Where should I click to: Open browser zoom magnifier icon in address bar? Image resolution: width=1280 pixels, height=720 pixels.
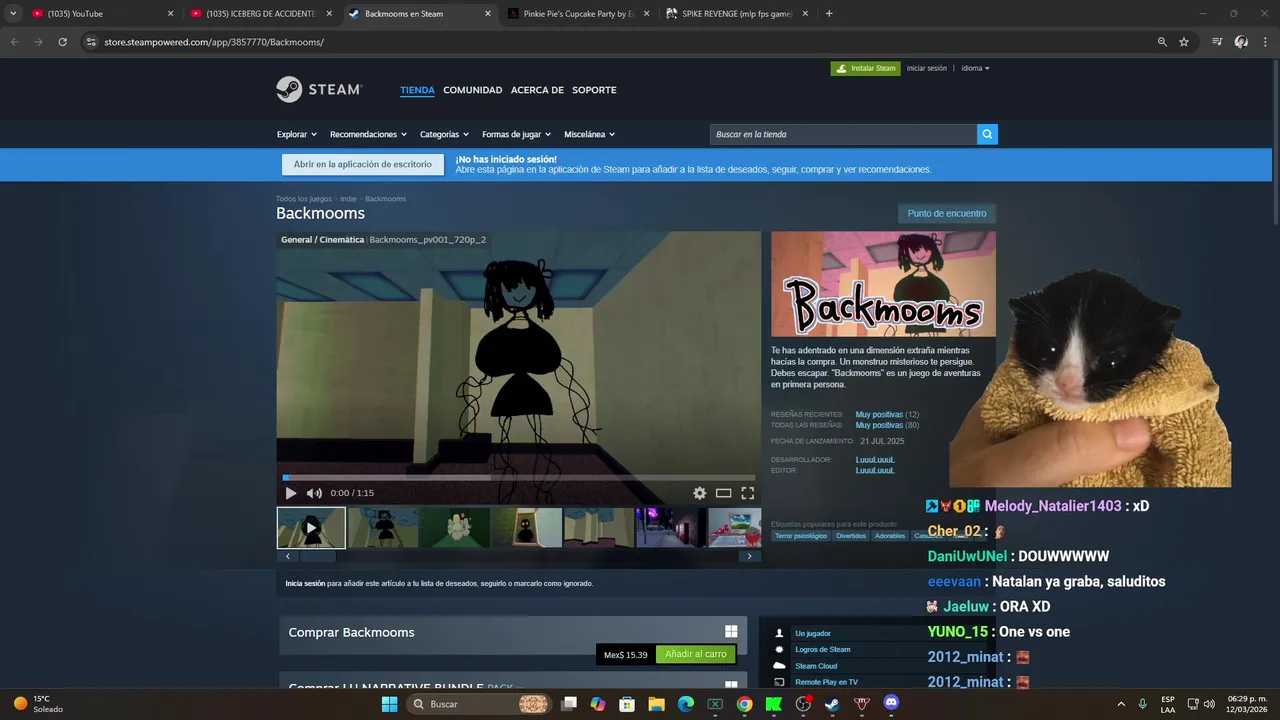1162,42
